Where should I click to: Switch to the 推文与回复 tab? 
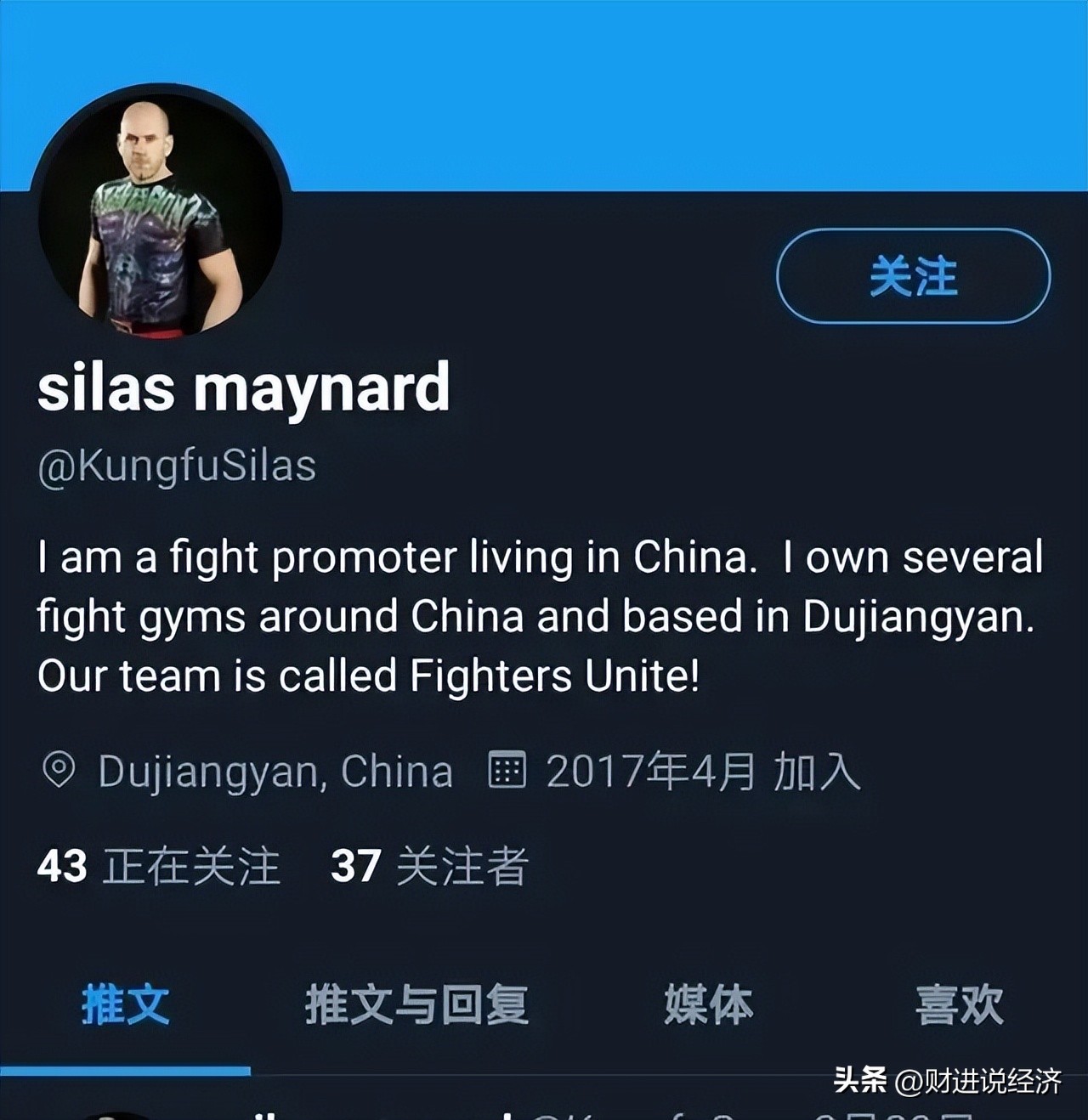pyautogui.click(x=416, y=1005)
